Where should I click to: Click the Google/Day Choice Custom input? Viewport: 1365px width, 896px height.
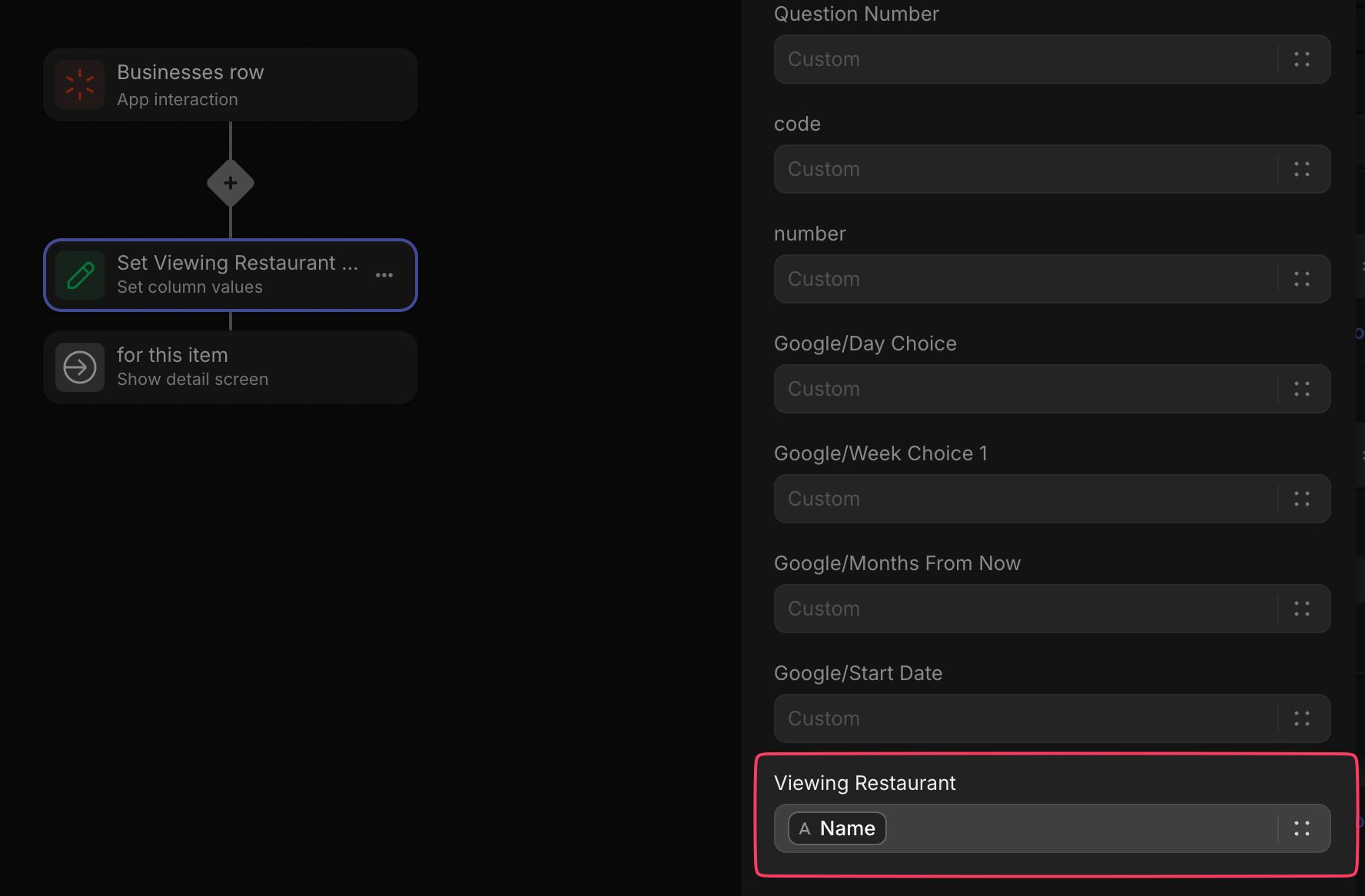click(x=1026, y=389)
